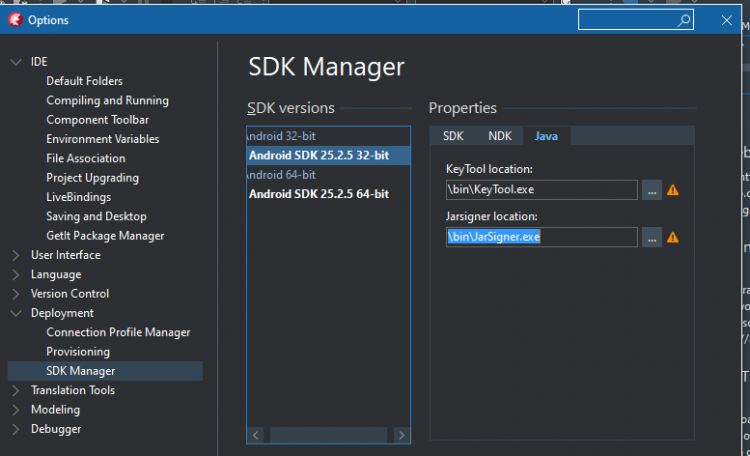This screenshot has height=456, width=750.
Task: Open Project Upgrading settings
Action: pos(92,178)
